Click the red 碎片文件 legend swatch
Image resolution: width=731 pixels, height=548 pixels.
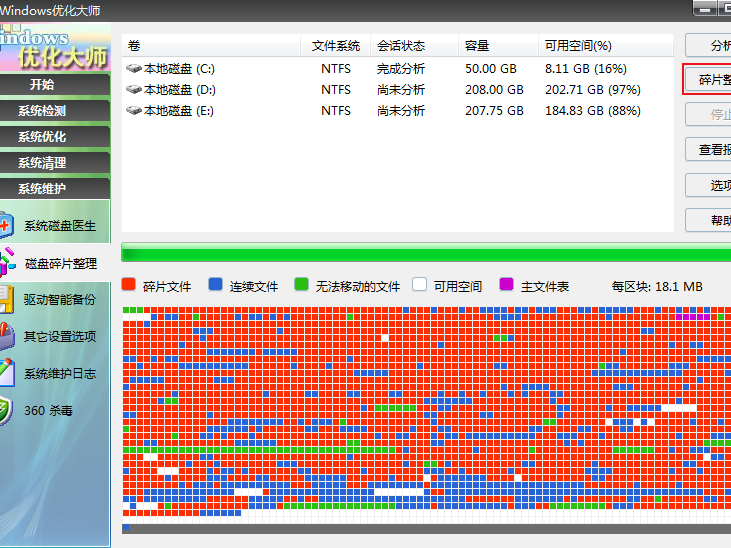[129, 284]
